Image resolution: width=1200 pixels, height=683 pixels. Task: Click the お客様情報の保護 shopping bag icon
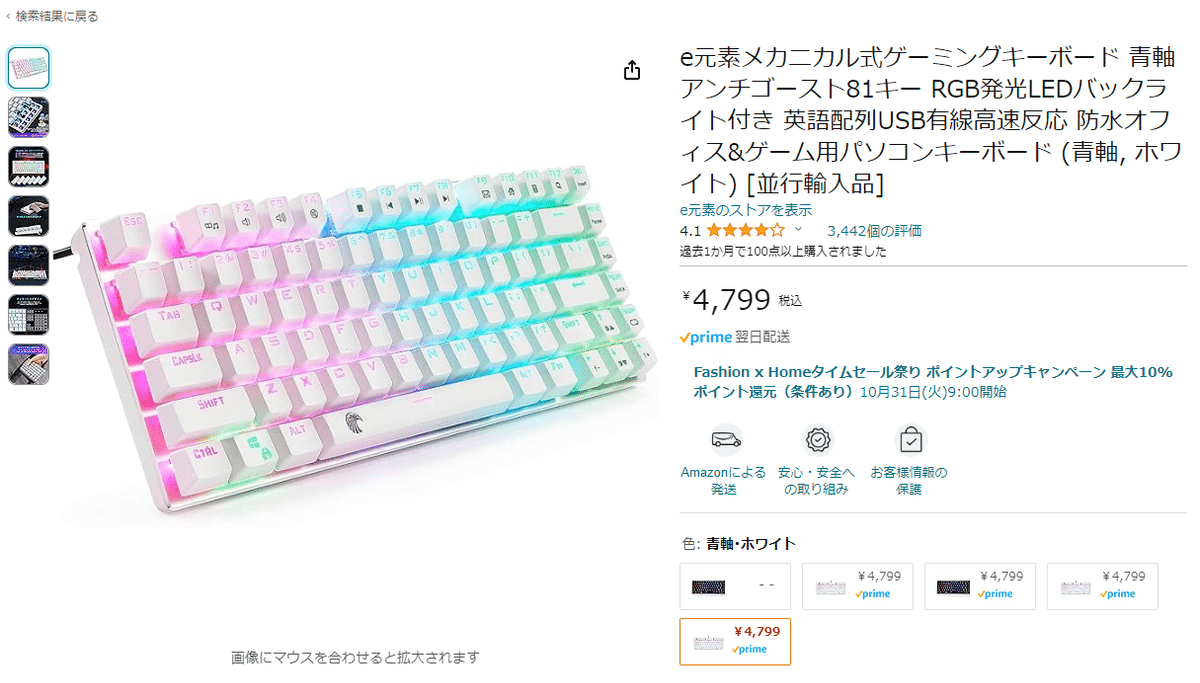click(x=910, y=440)
